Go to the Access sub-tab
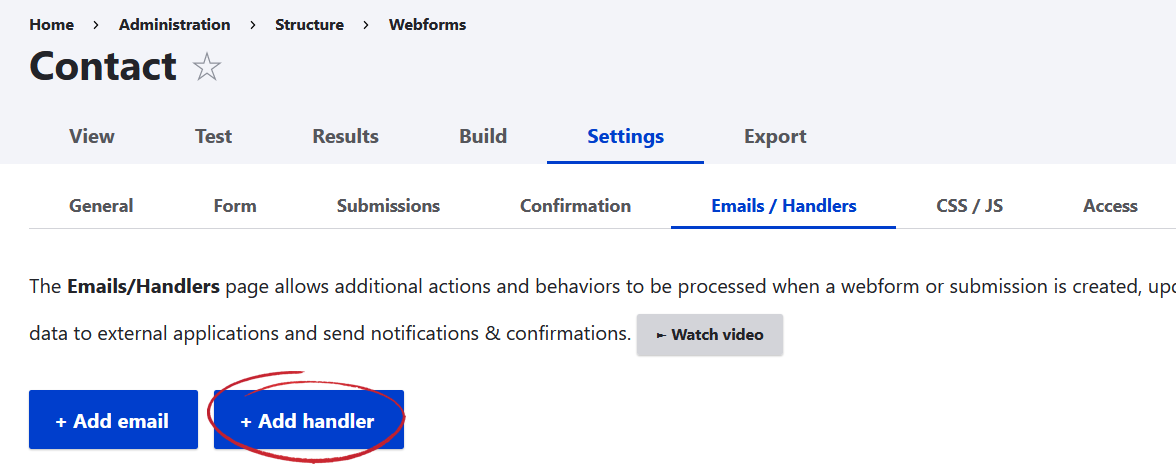This screenshot has height=466, width=1176. 1110,206
